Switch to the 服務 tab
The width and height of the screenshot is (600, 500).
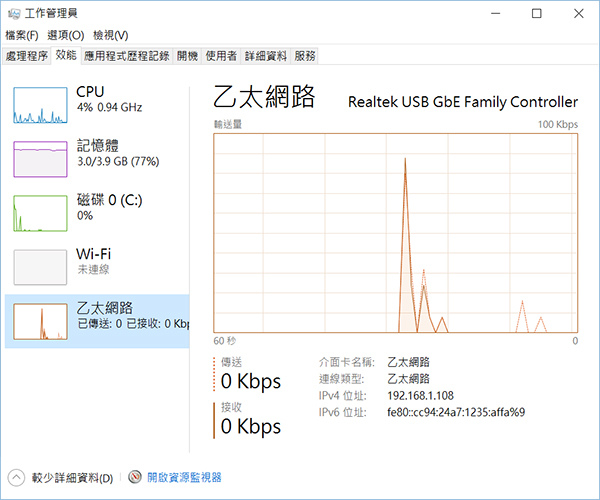[306, 56]
